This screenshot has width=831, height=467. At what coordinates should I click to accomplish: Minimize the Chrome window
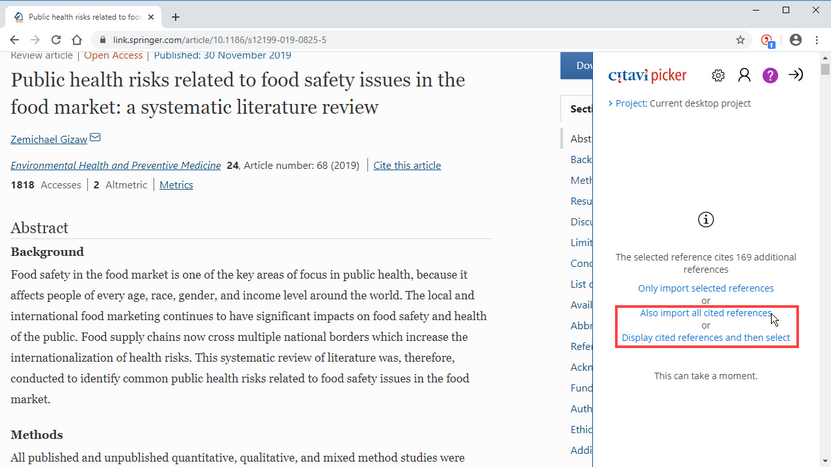(x=756, y=10)
